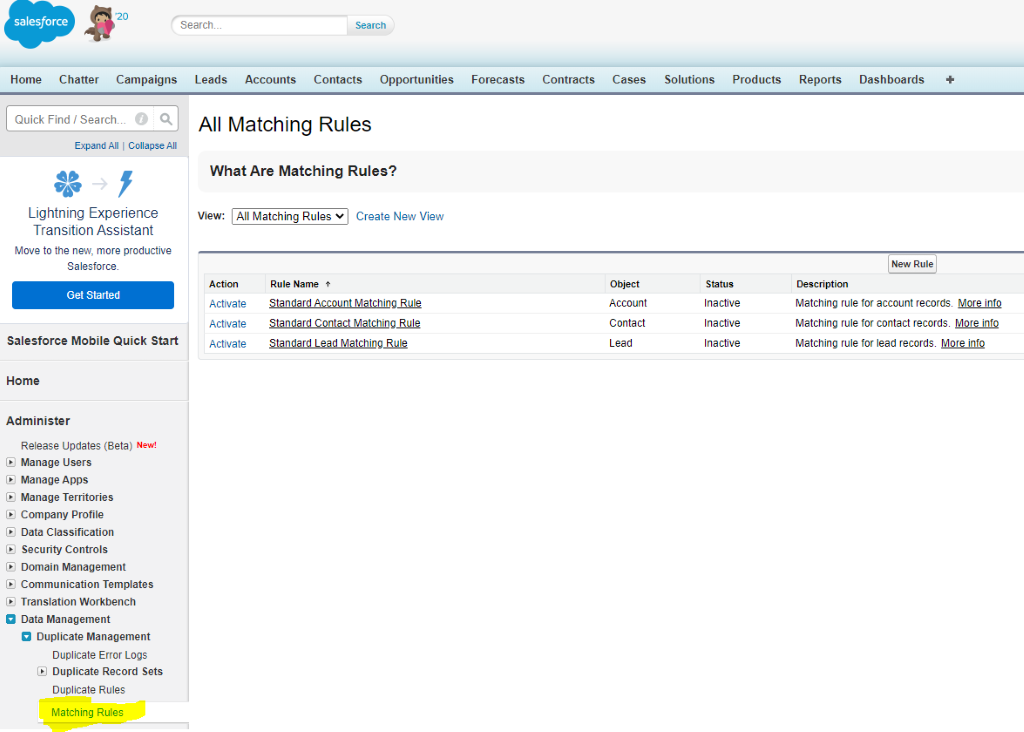Open the Forecasts tab

(498, 80)
